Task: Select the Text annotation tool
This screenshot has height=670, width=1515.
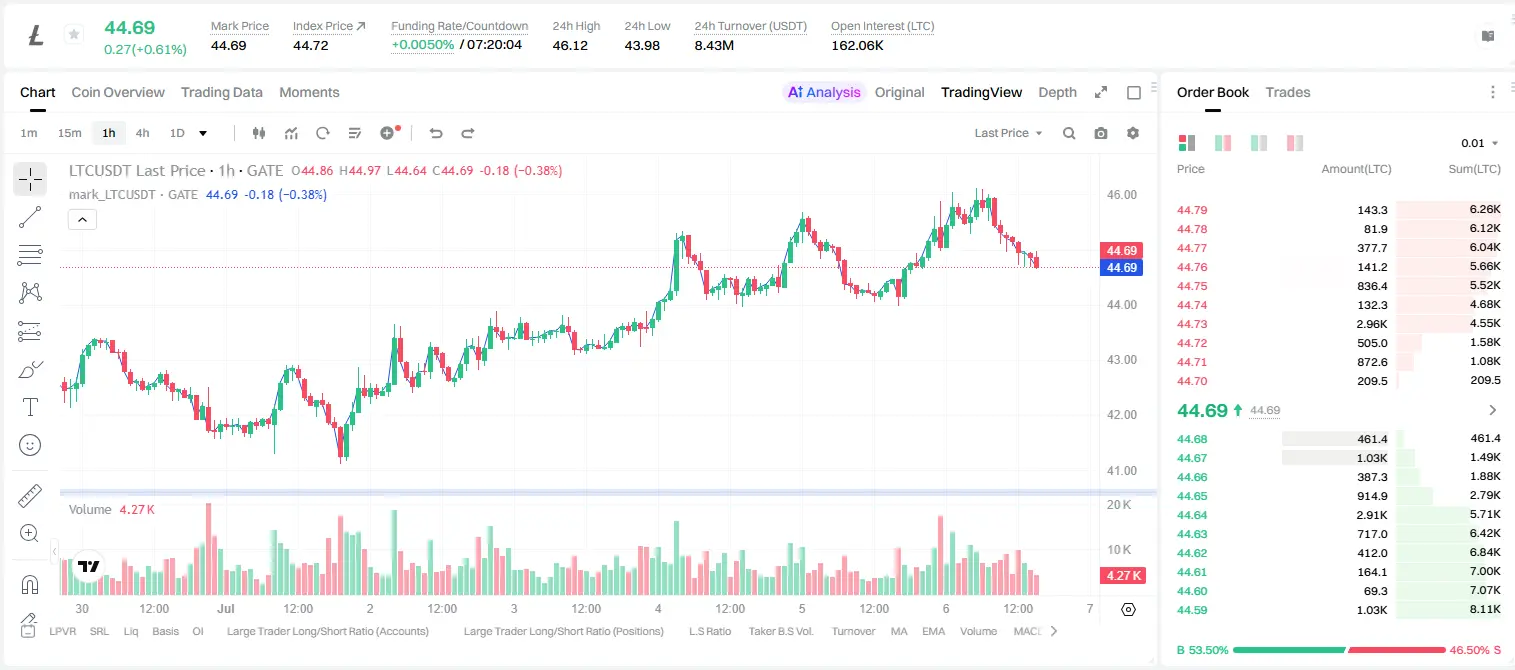Action: click(x=30, y=407)
